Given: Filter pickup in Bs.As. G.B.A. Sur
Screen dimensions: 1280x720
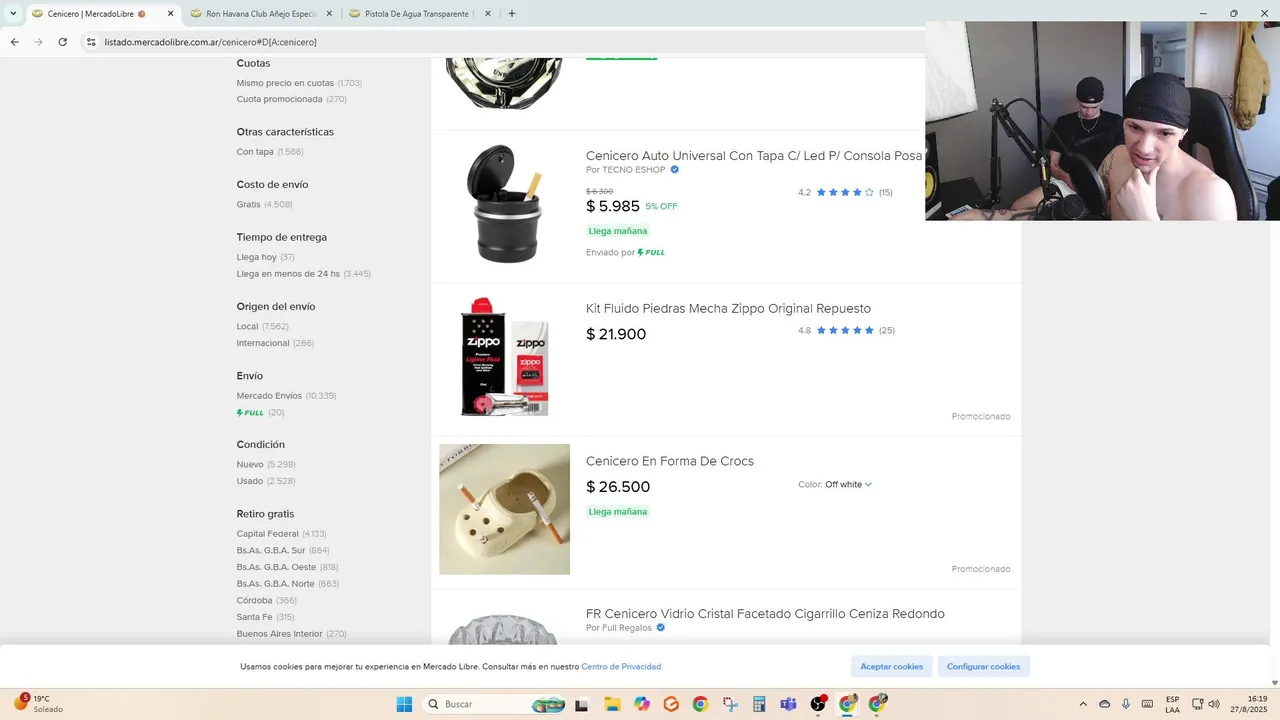Looking at the screenshot, I should click(283, 550).
